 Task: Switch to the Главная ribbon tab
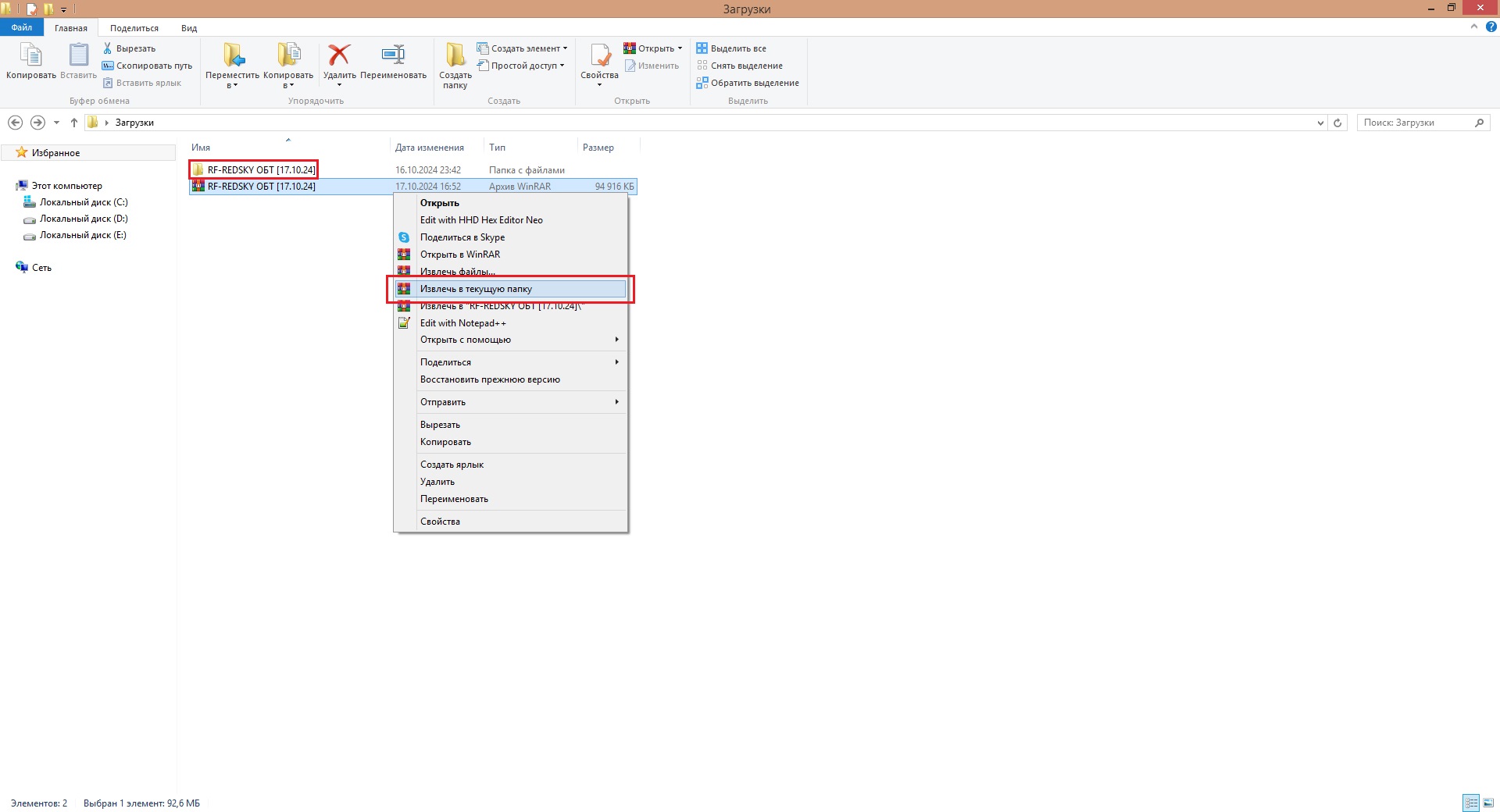(71, 28)
